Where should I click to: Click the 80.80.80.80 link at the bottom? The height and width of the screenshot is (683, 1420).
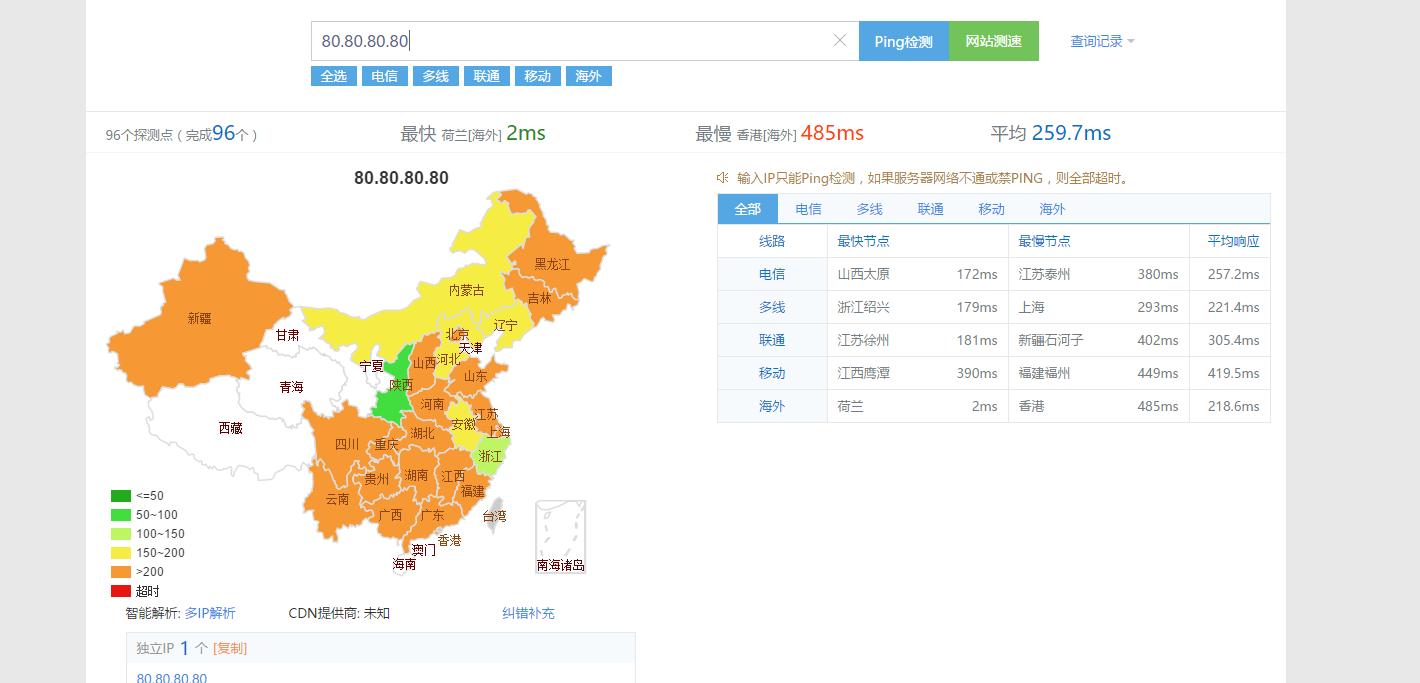click(x=171, y=677)
